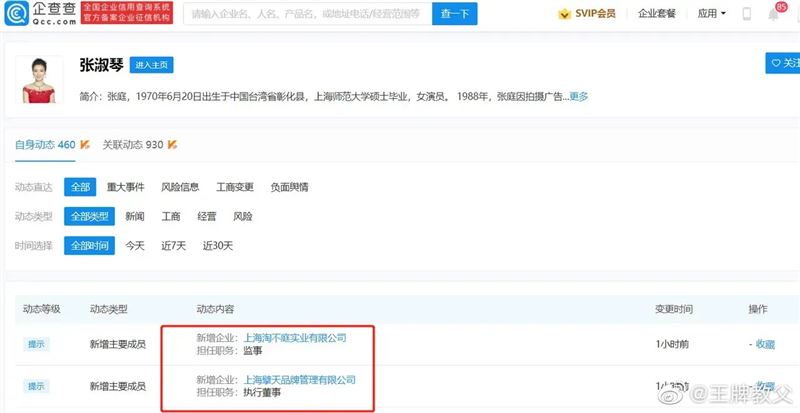Click the 变更时间 column header
The image size is (800, 413).
click(x=674, y=309)
